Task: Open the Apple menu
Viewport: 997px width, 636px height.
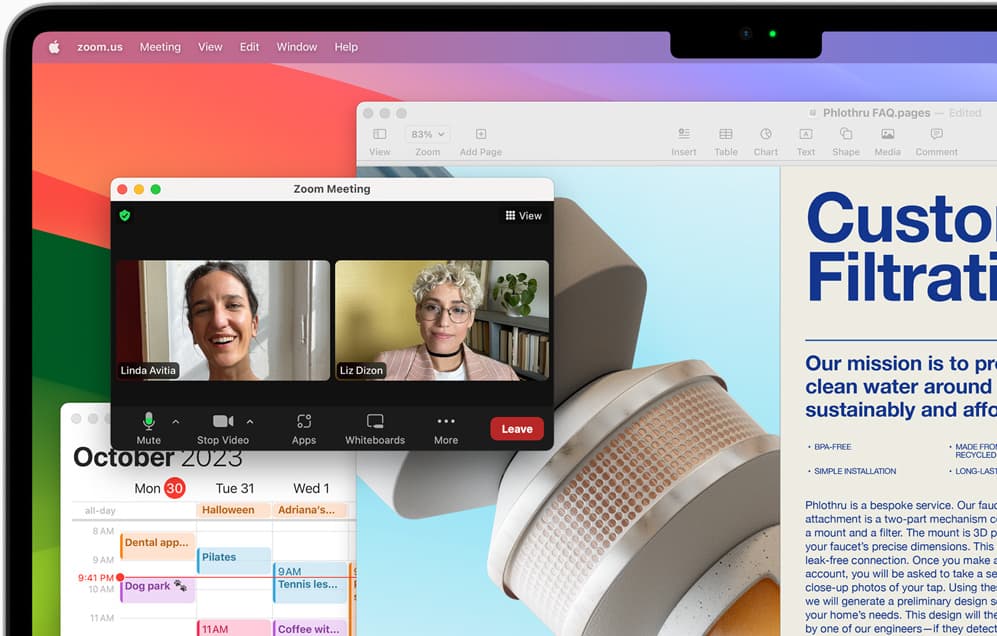Action: pyautogui.click(x=55, y=46)
